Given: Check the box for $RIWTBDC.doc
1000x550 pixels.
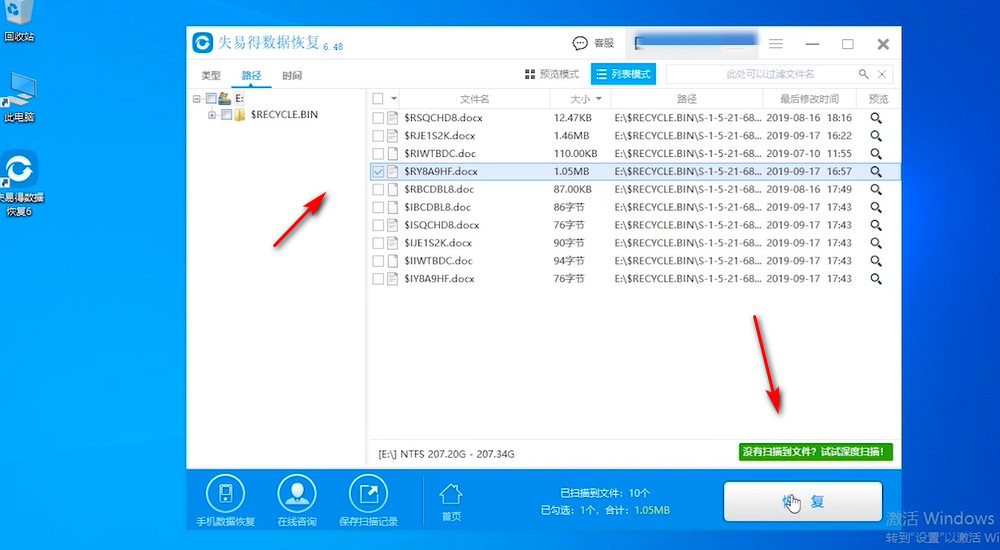Looking at the screenshot, I should tap(378, 154).
